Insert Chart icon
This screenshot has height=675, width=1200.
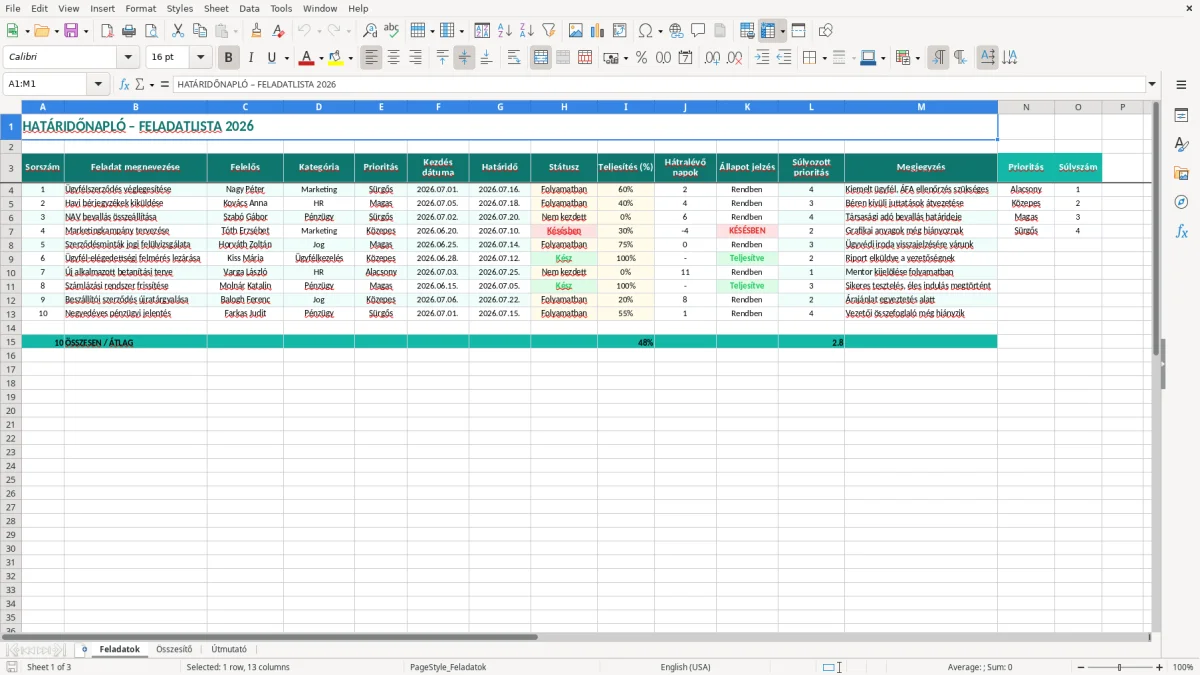click(x=598, y=31)
